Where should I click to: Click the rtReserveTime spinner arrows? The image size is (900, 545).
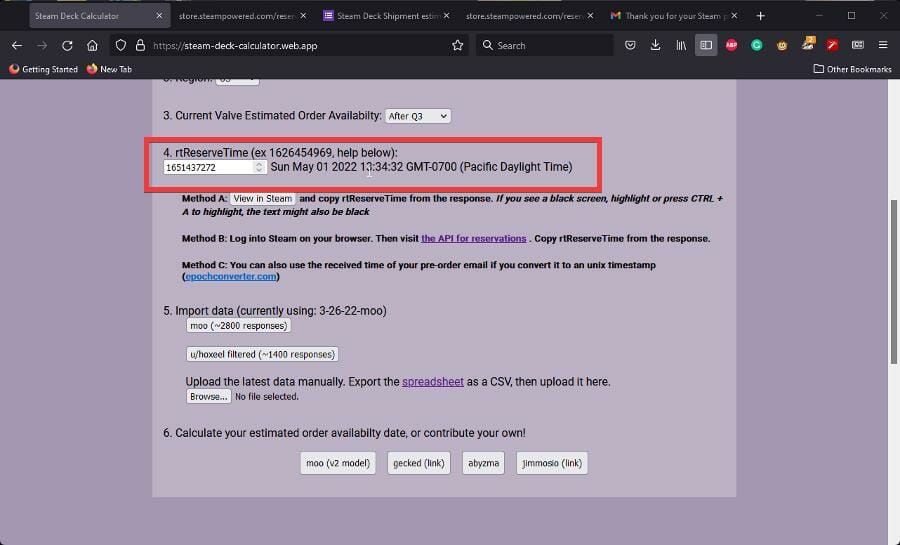(x=259, y=167)
